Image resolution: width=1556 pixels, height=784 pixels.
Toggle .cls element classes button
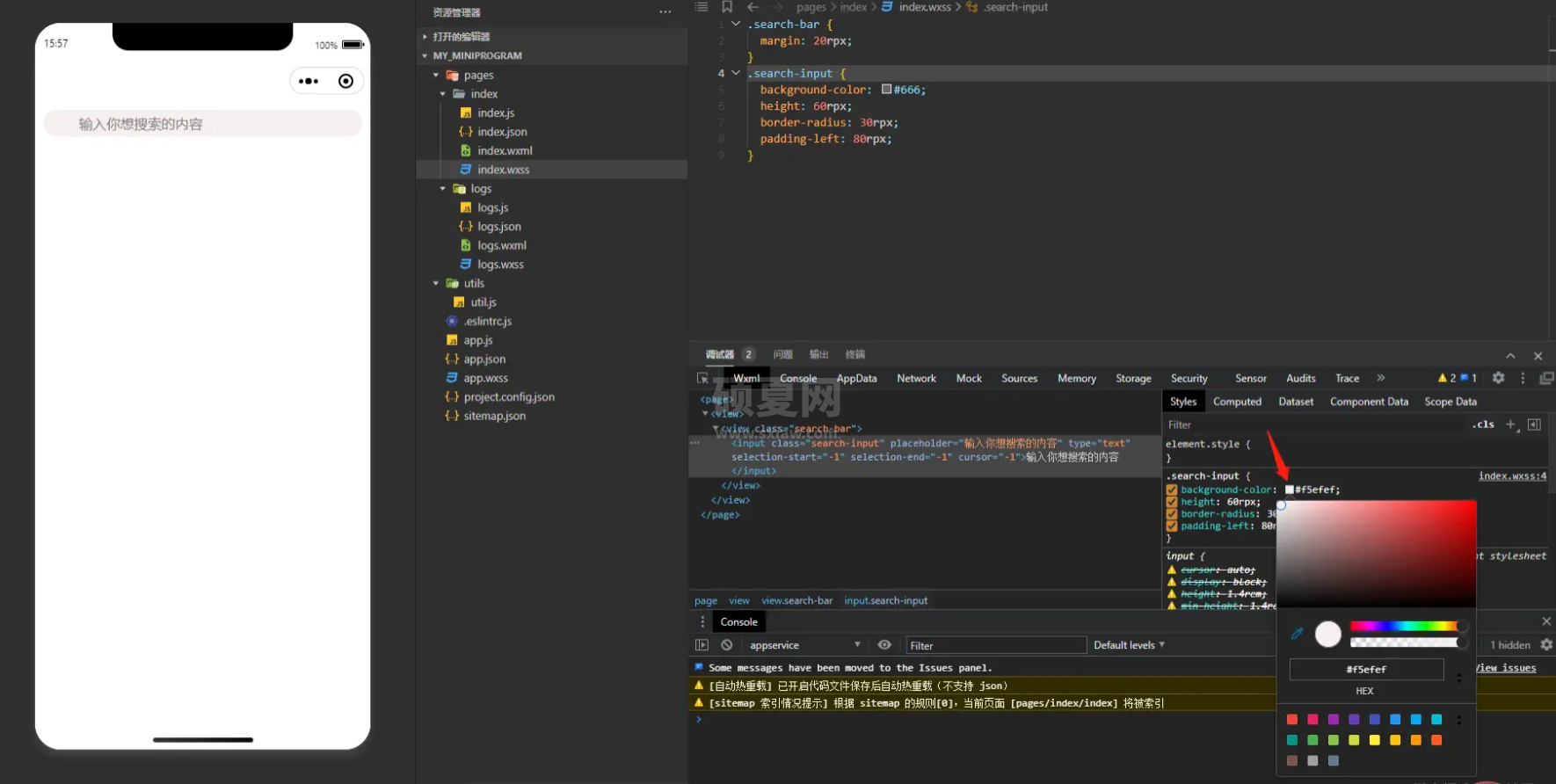[x=1484, y=425]
